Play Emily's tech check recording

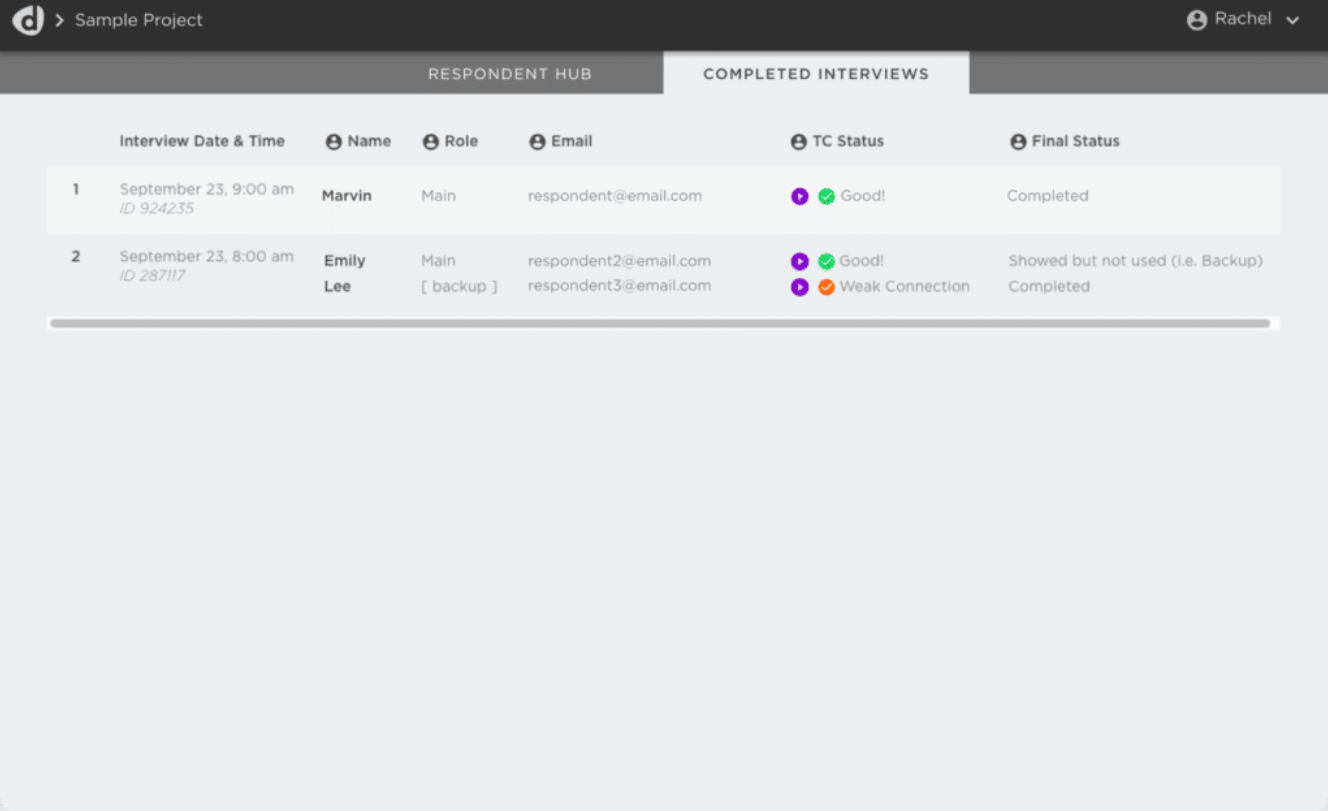pos(799,262)
